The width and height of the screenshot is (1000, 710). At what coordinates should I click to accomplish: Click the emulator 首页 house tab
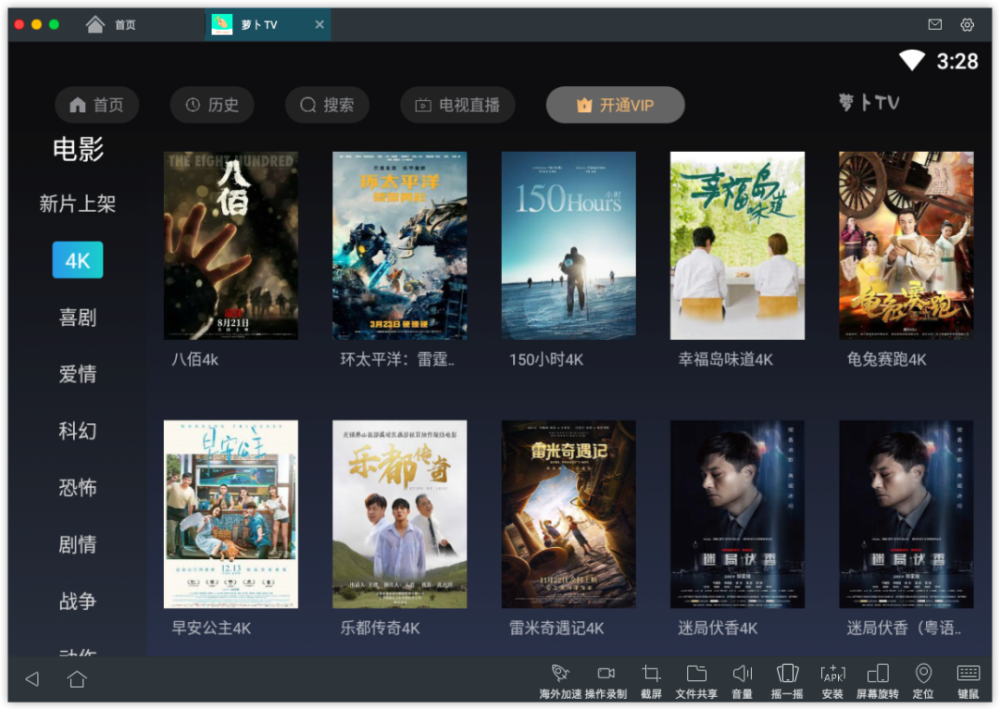pos(111,24)
